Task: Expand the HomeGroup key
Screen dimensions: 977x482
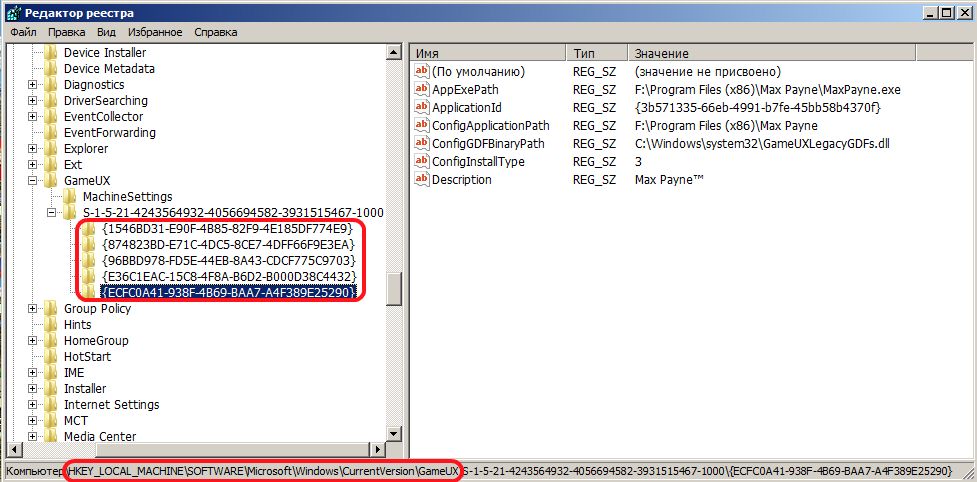Action: 32,341
